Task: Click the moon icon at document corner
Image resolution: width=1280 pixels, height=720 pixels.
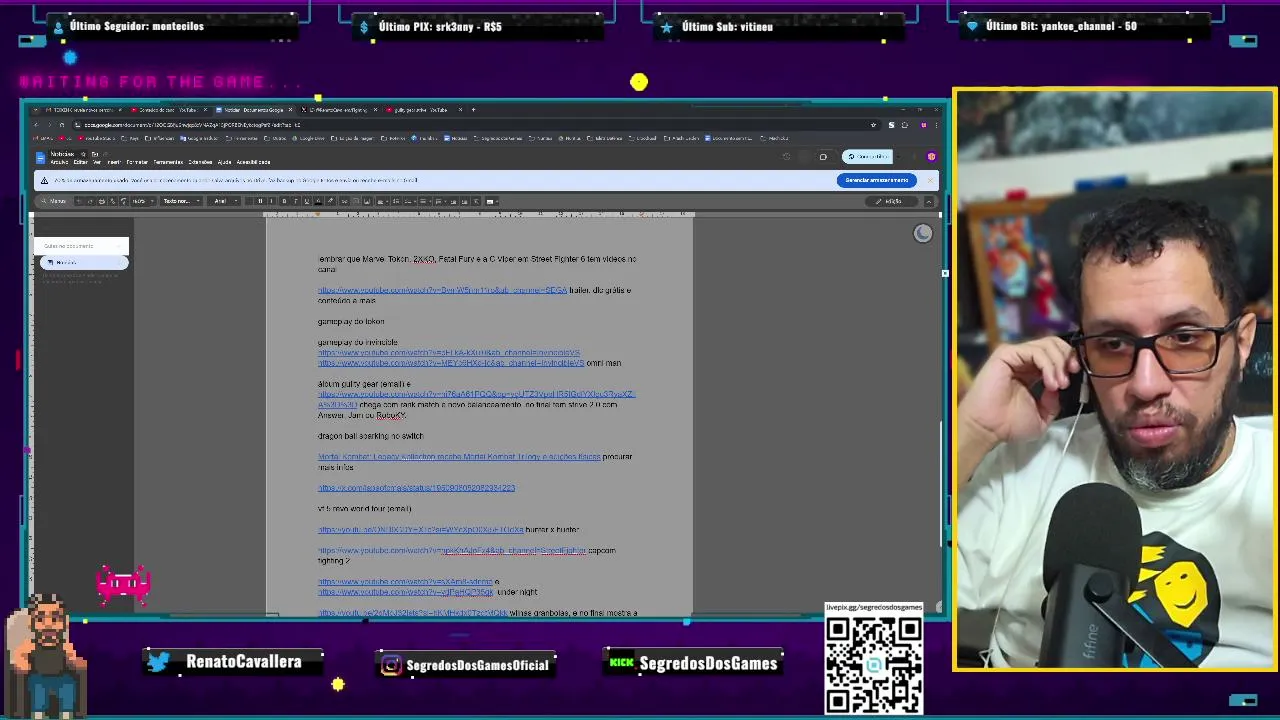Action: (923, 233)
